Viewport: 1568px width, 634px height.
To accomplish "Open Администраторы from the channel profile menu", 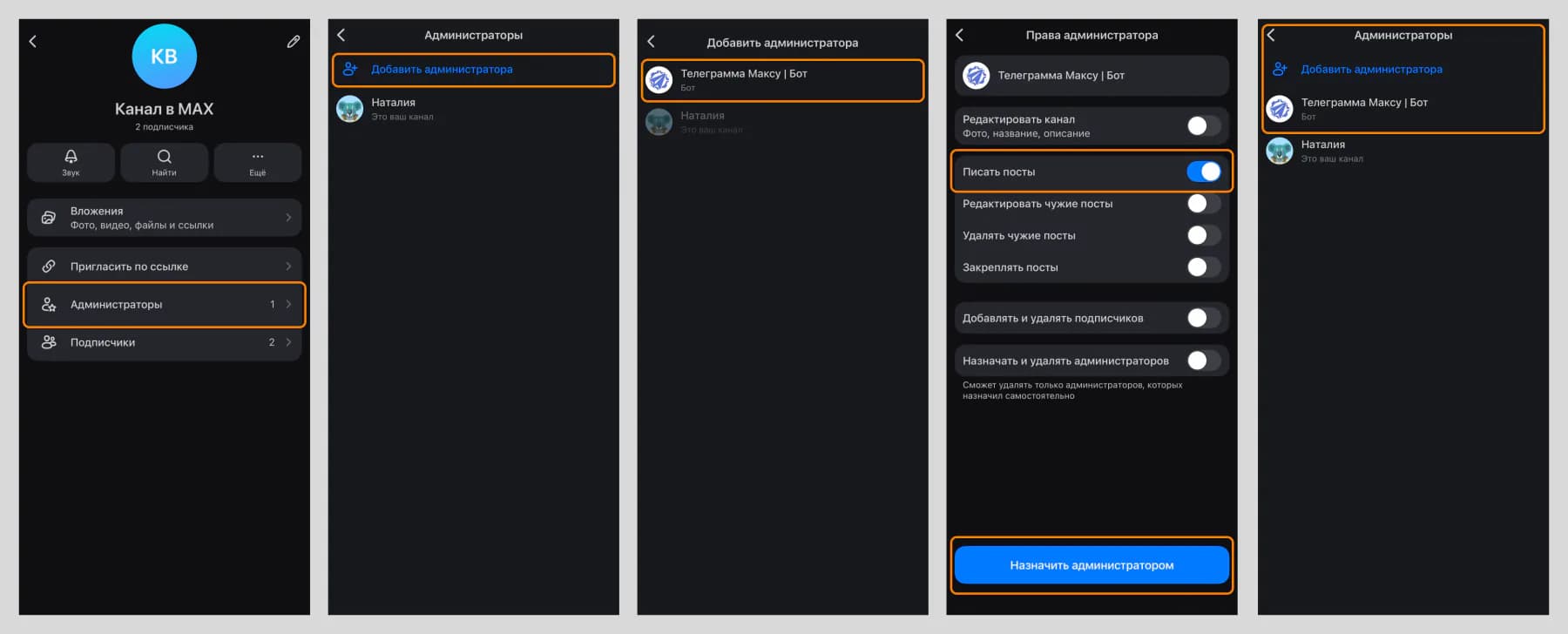I will coord(164,304).
